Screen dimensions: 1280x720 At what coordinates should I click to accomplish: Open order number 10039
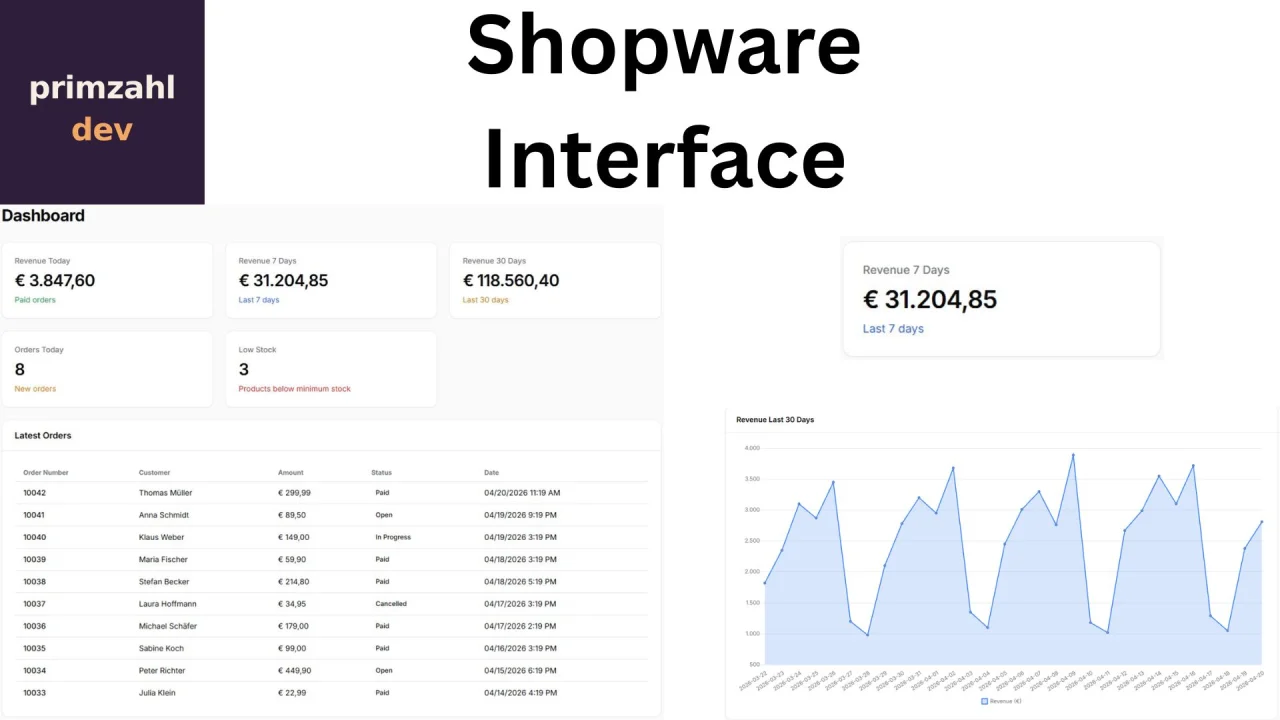(34, 560)
